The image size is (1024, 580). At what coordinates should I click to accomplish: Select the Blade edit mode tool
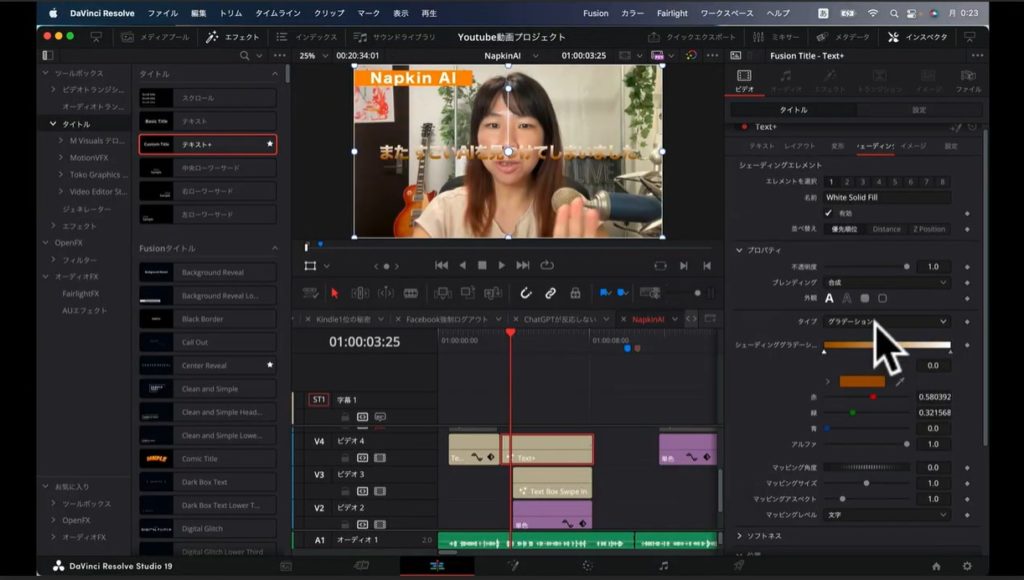(411, 293)
